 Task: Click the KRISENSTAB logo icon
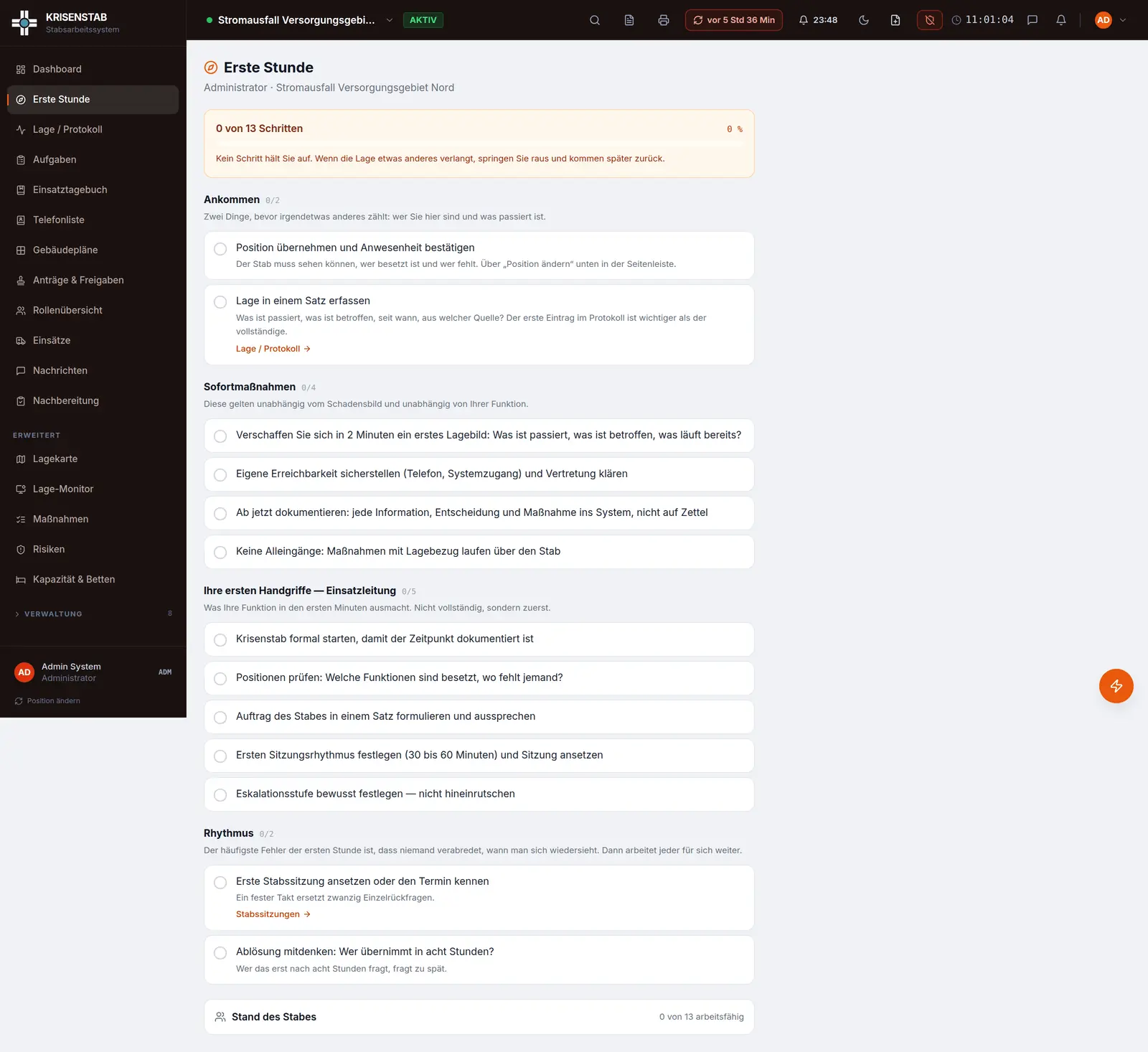coord(24,23)
